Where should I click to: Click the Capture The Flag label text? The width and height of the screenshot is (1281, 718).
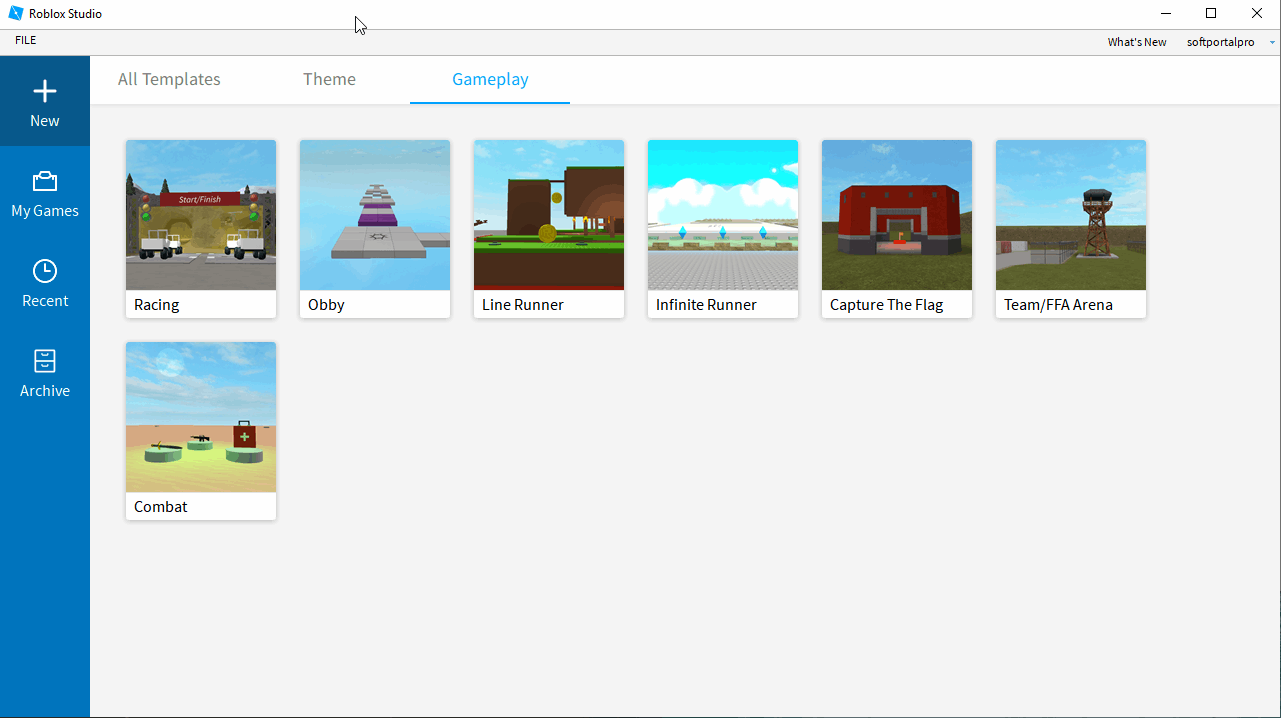pos(887,305)
